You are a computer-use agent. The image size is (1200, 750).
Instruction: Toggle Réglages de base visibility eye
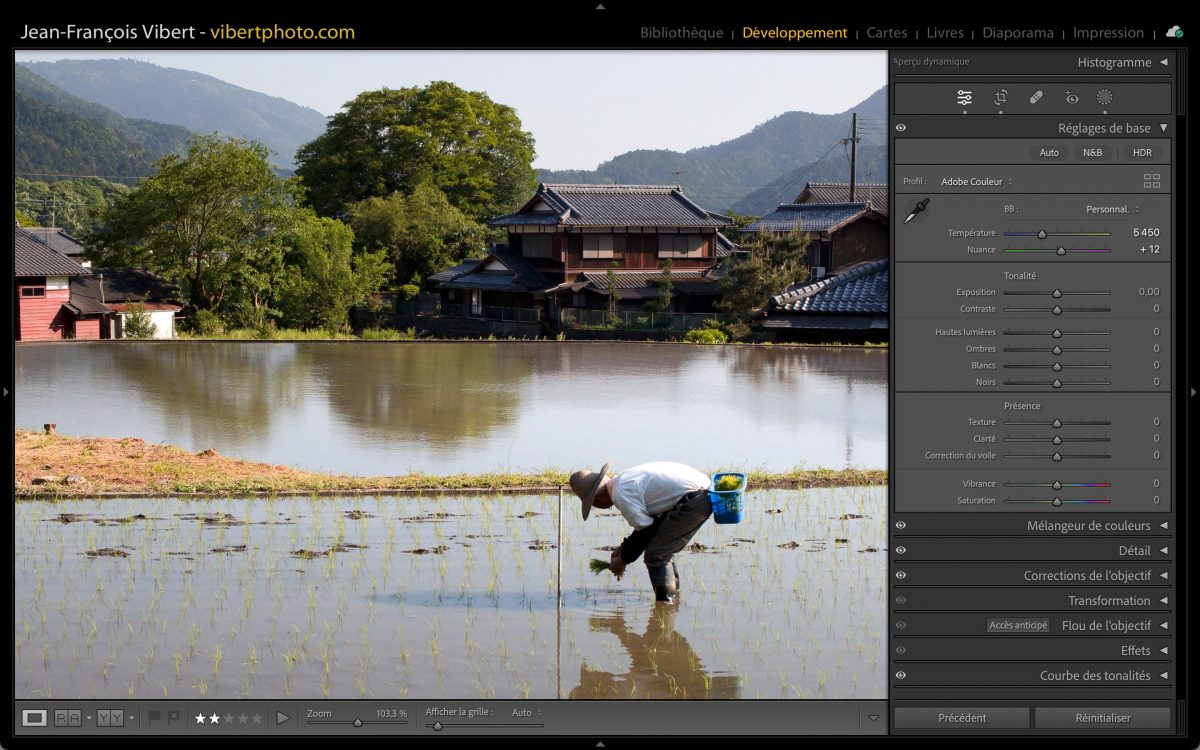901,128
